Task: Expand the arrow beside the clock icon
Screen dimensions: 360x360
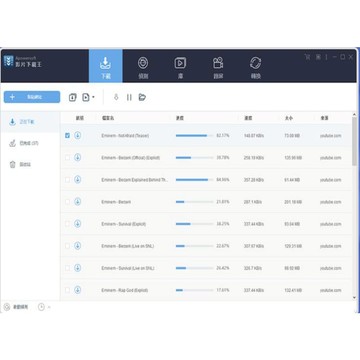Action: click(49, 307)
